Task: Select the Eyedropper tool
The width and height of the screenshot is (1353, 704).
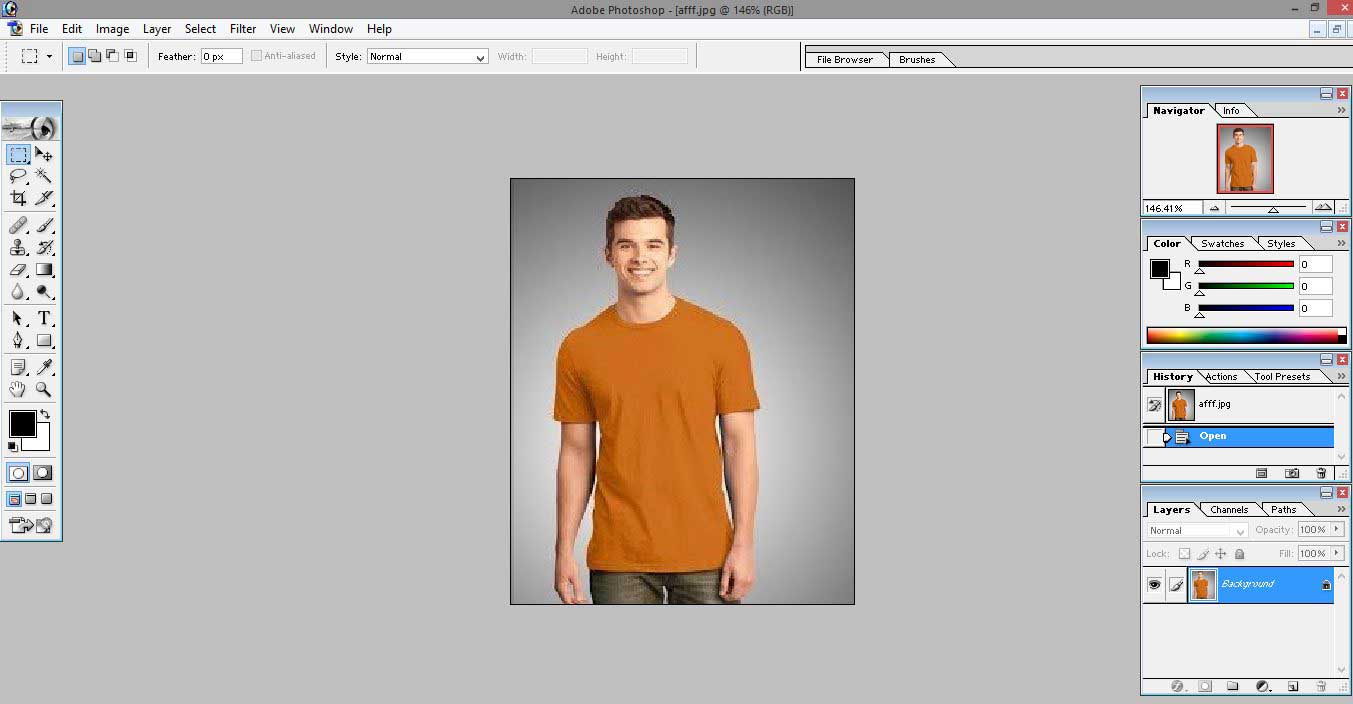Action: (44, 367)
